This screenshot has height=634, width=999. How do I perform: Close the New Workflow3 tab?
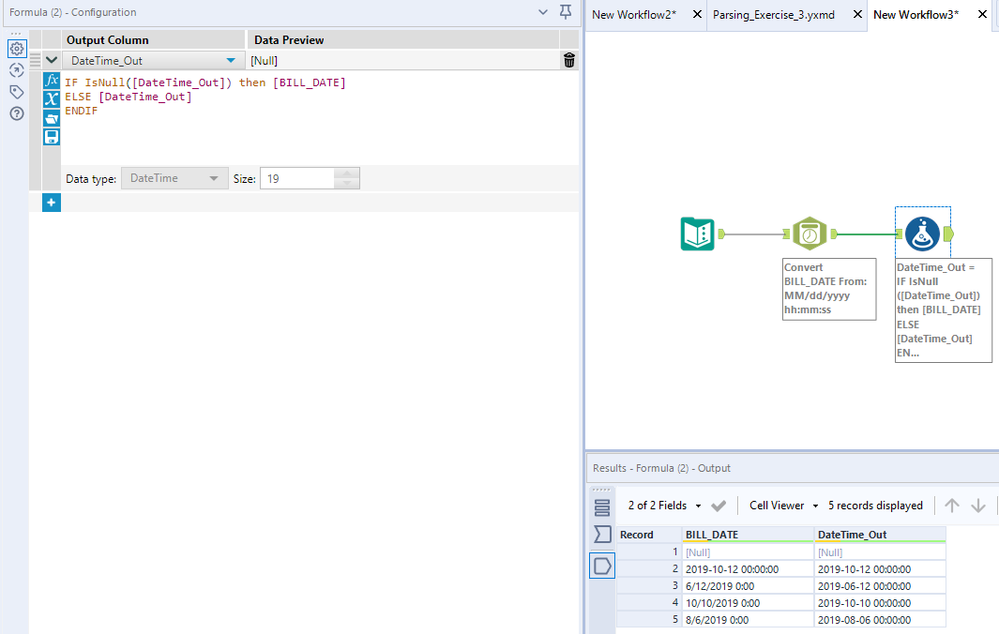982,15
